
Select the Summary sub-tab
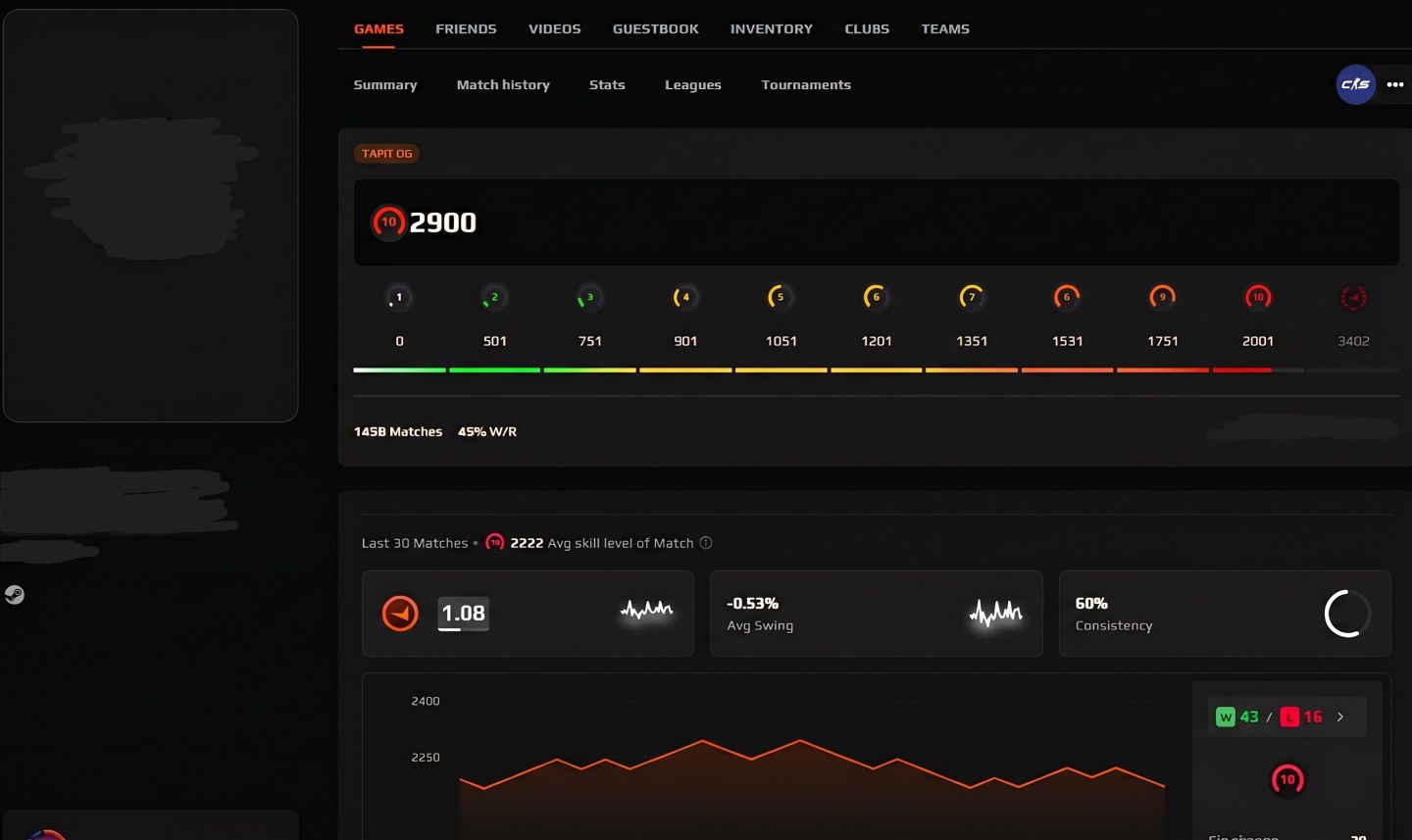click(385, 85)
